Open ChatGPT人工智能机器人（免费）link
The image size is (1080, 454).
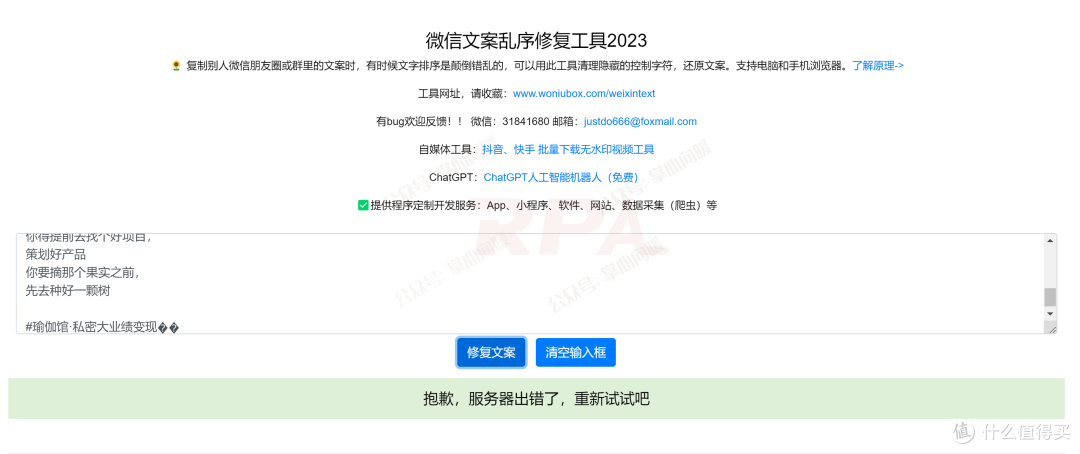point(561,177)
